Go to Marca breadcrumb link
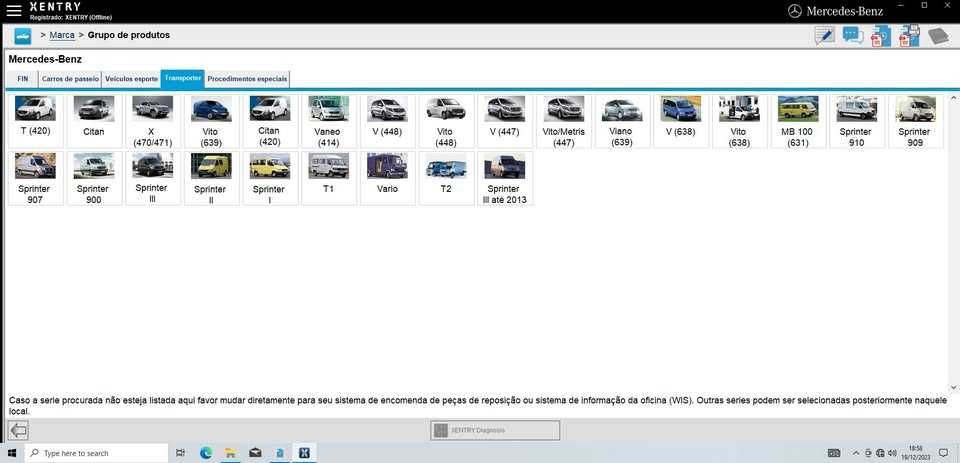960x463 pixels. pyautogui.click(x=62, y=35)
